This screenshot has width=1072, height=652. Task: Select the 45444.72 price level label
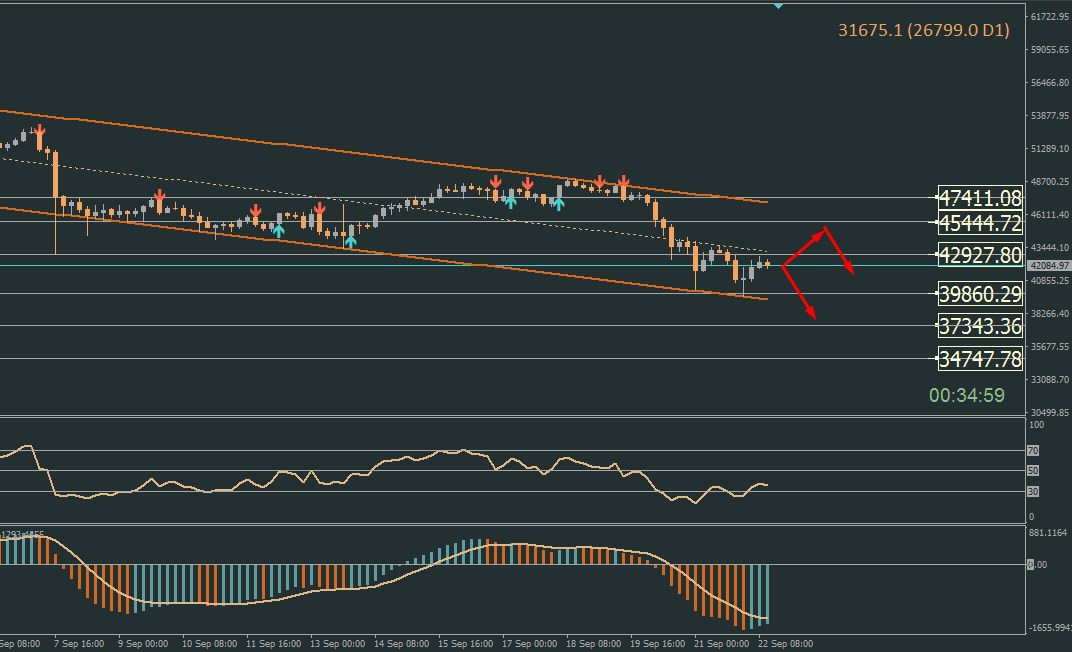pyautogui.click(x=980, y=223)
